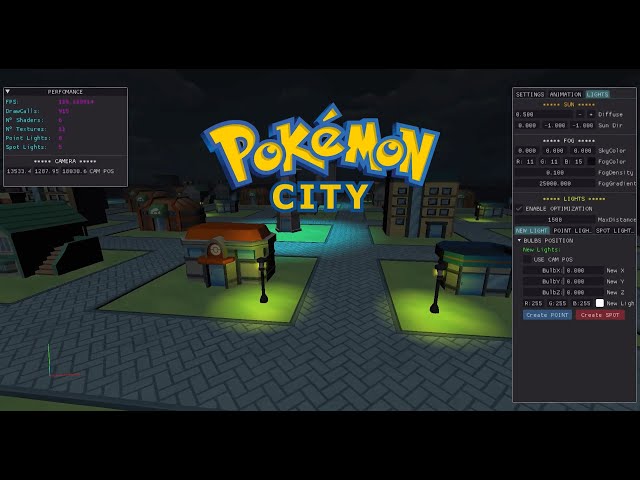
Task: Click the Create SPOT button
Action: (600, 315)
